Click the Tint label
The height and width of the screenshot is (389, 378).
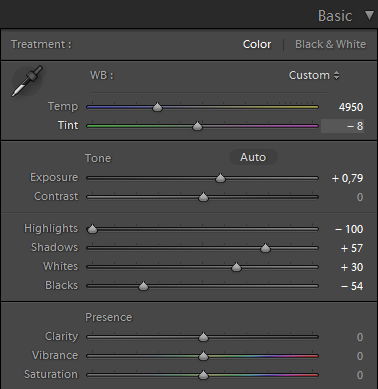coord(68,125)
